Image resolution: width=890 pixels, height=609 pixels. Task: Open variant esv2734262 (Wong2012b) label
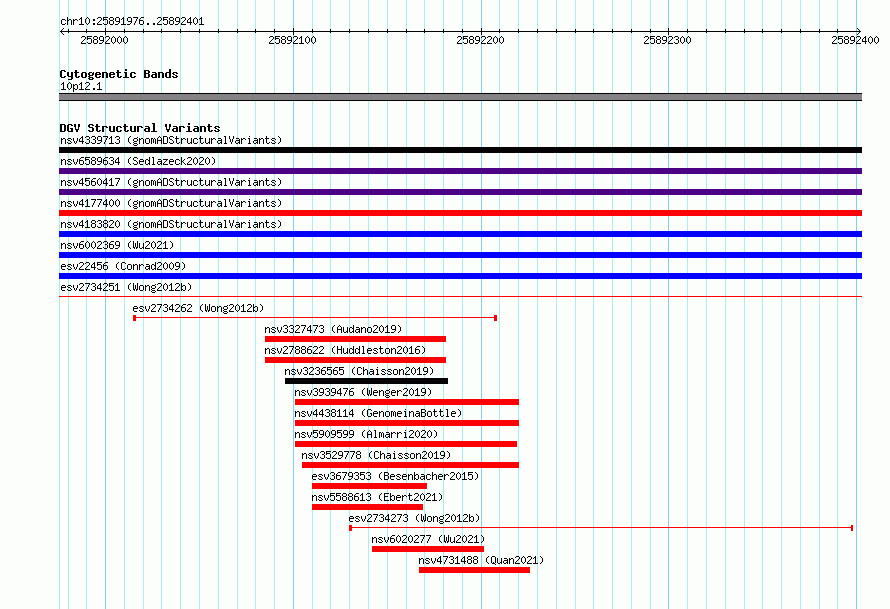point(198,308)
